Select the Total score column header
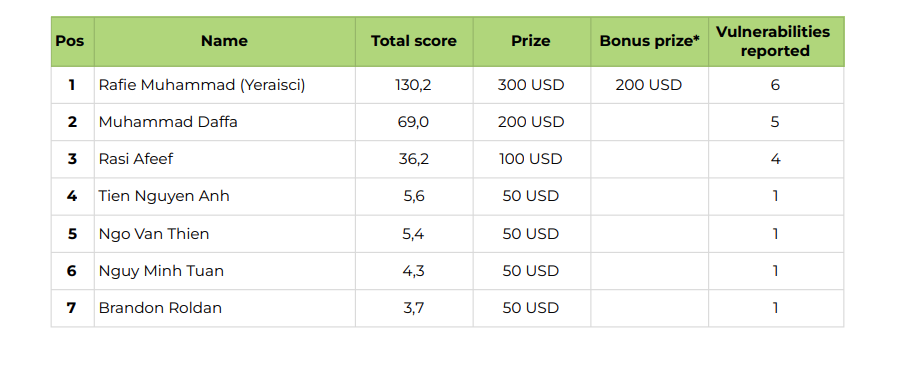The image size is (897, 365). (414, 41)
